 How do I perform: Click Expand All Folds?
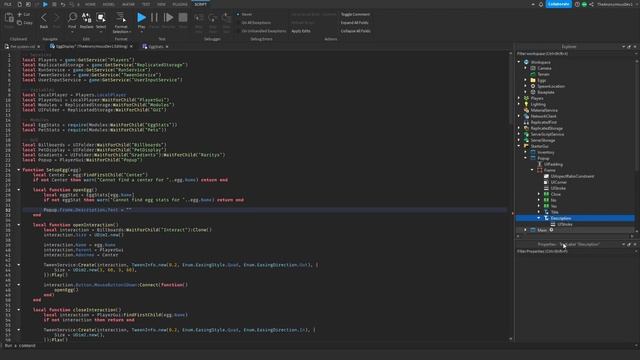click(x=354, y=23)
